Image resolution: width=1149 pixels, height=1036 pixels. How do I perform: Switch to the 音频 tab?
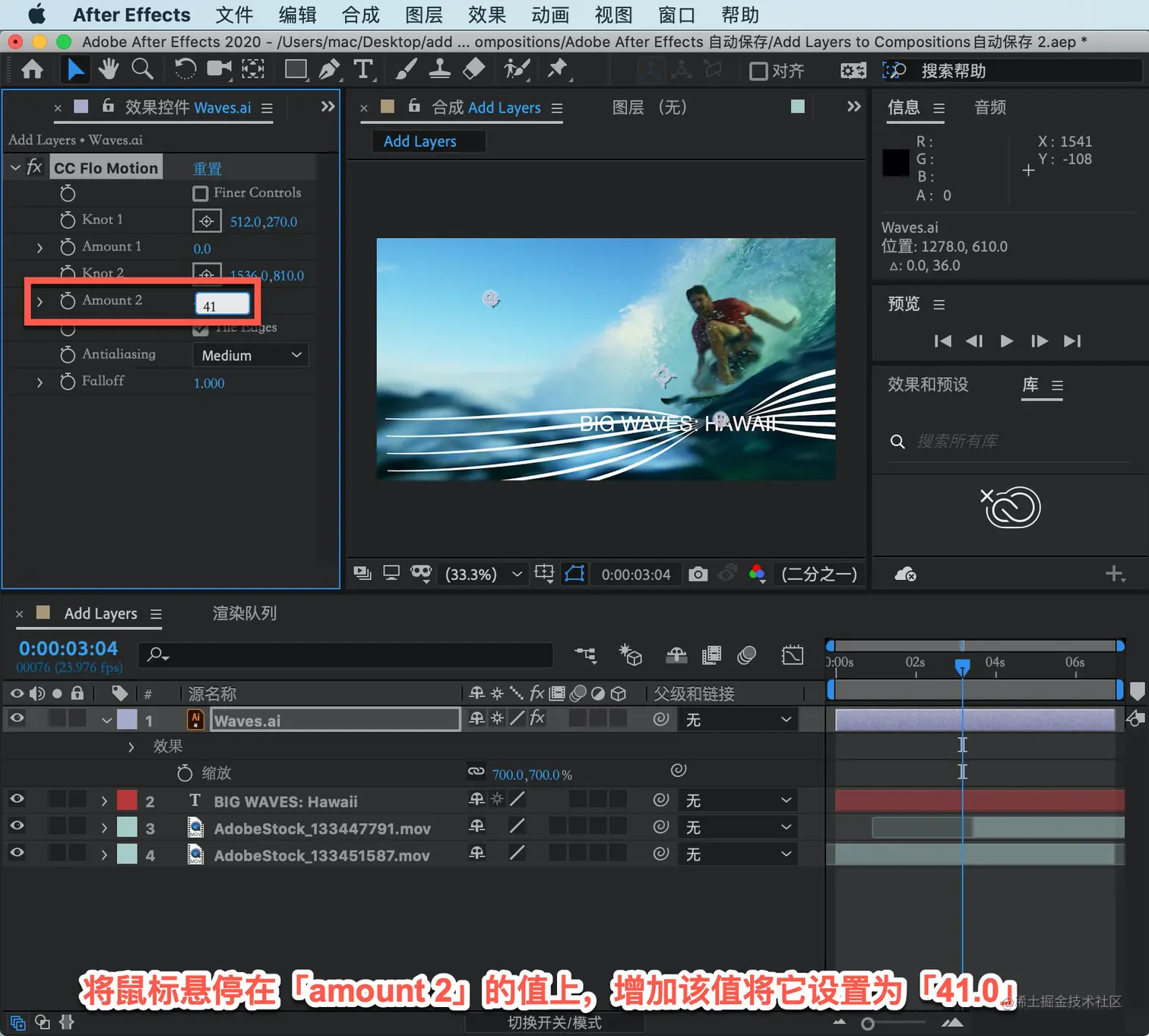(x=990, y=108)
